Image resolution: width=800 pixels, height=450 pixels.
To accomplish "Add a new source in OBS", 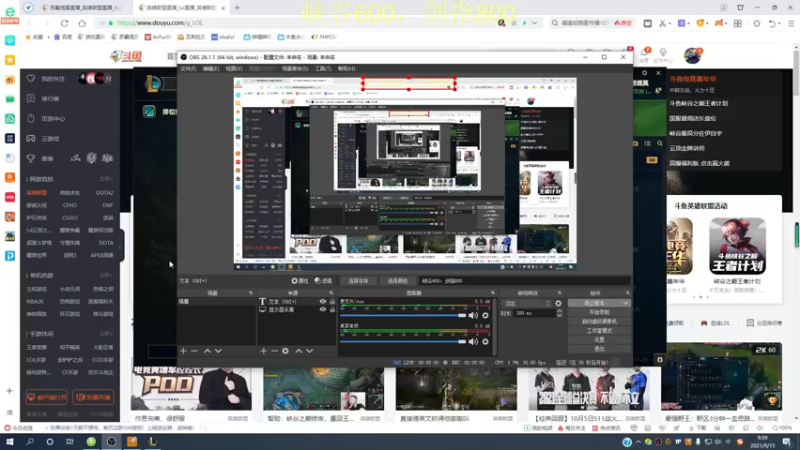I will tap(263, 351).
